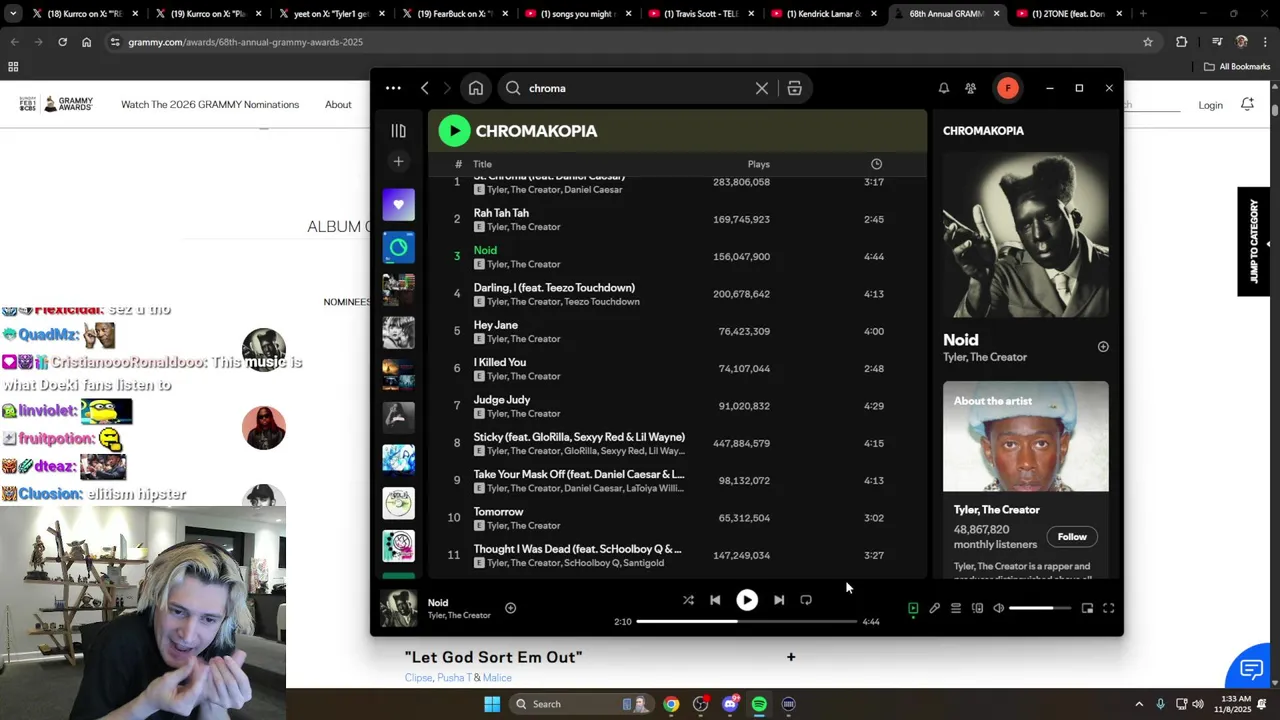The height and width of the screenshot is (720, 1280).
Task: Open Discord from the taskbar
Action: [730, 704]
